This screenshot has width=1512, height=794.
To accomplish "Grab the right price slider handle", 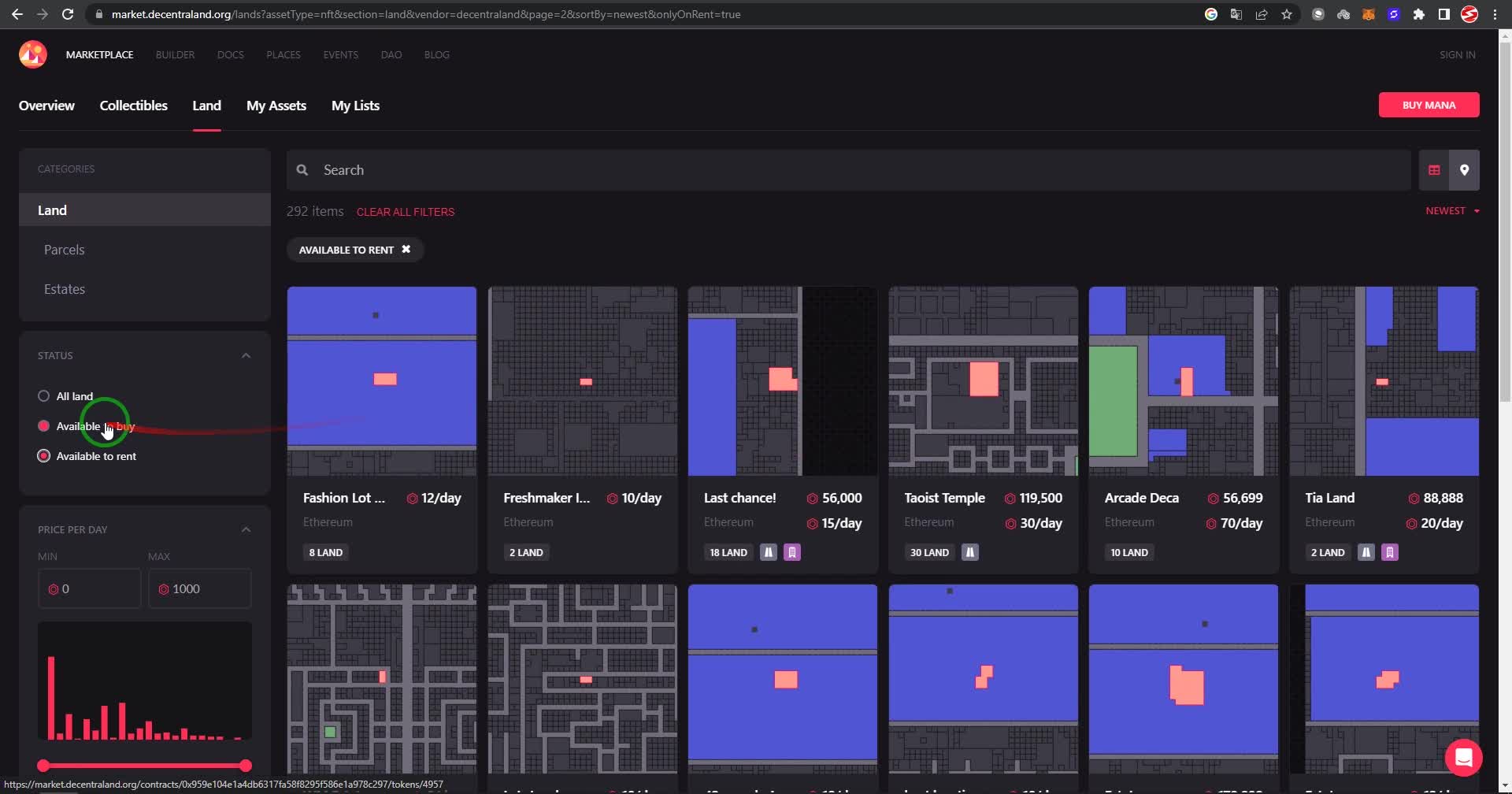I will [246, 766].
